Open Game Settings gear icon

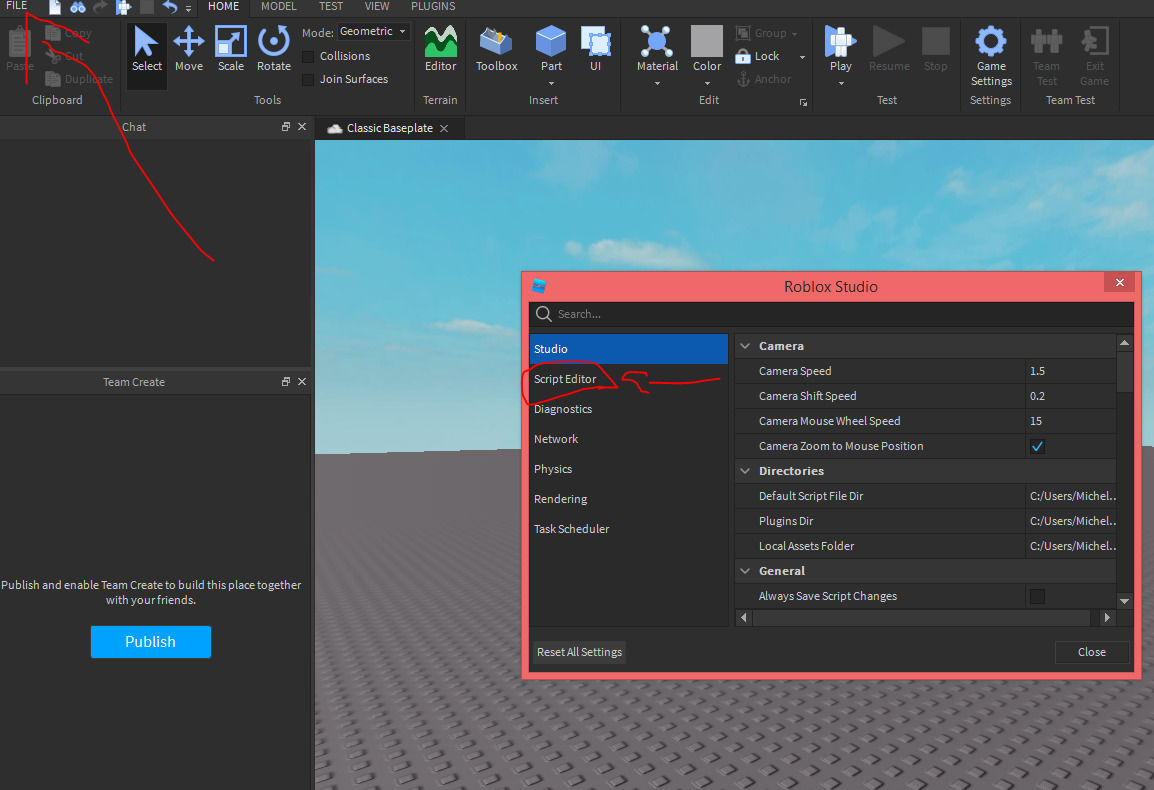[990, 42]
